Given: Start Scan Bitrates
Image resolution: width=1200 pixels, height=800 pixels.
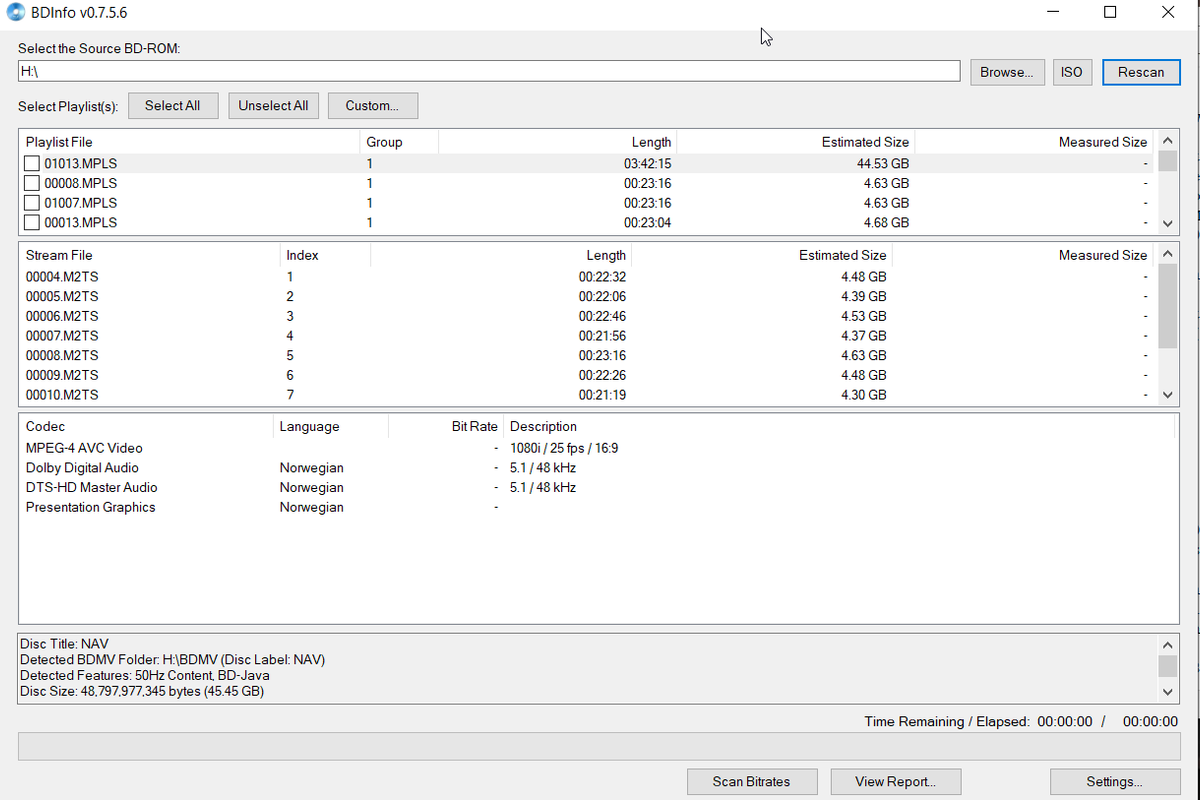Looking at the screenshot, I should click(x=752, y=781).
